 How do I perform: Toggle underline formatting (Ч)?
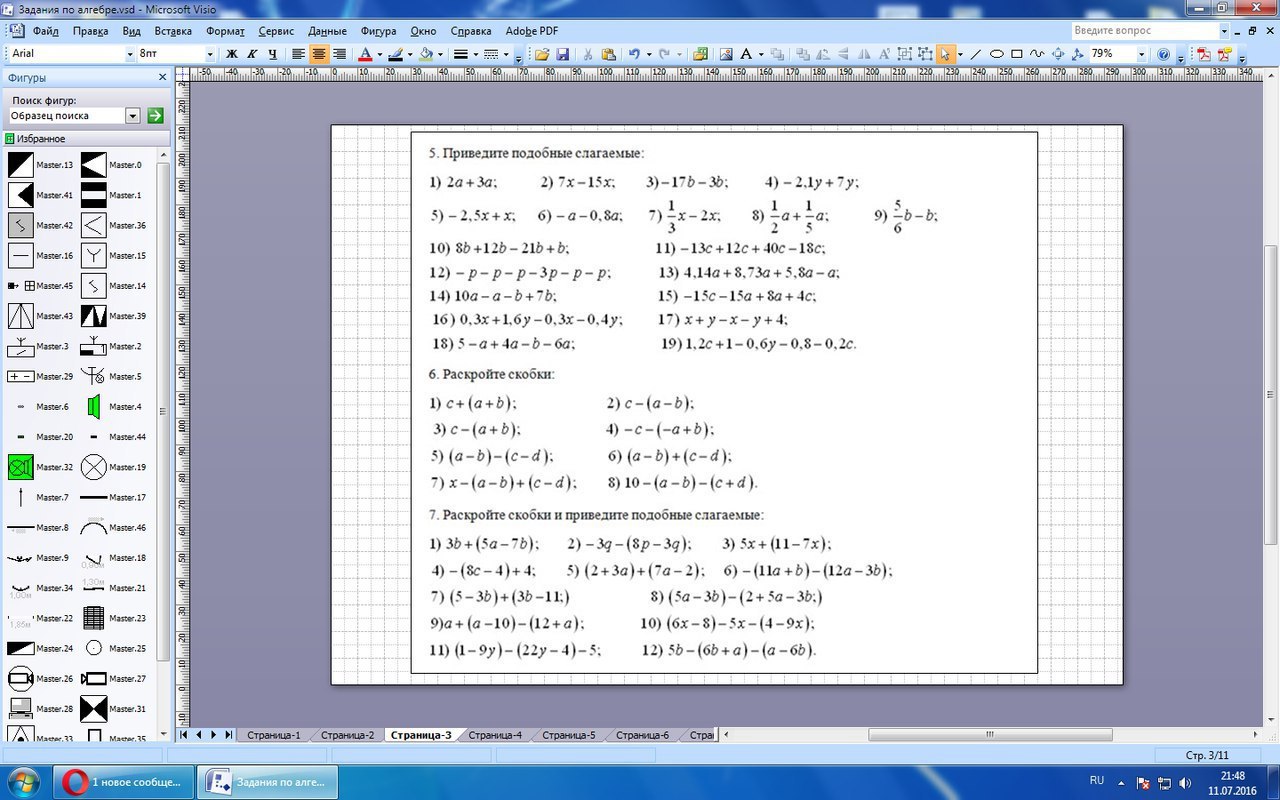pos(272,54)
